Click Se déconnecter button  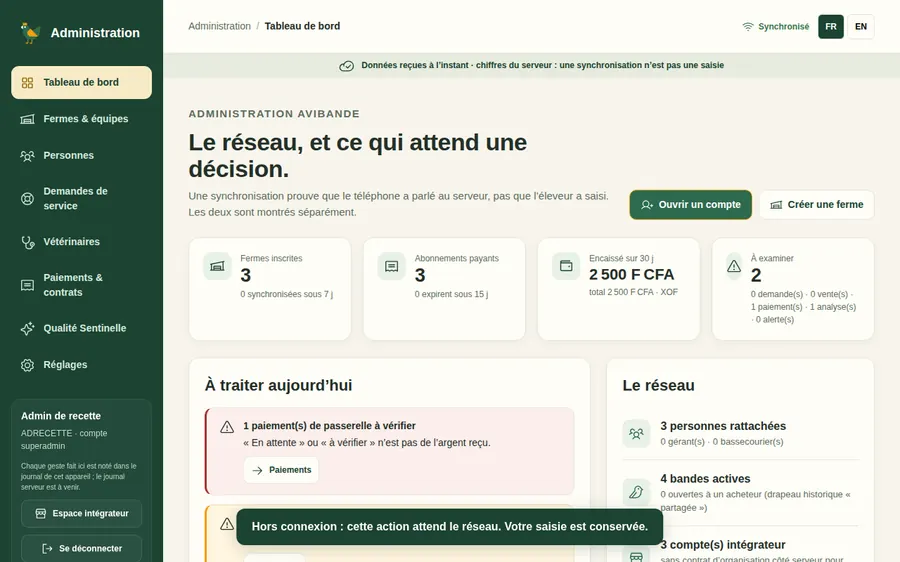[x=82, y=549]
